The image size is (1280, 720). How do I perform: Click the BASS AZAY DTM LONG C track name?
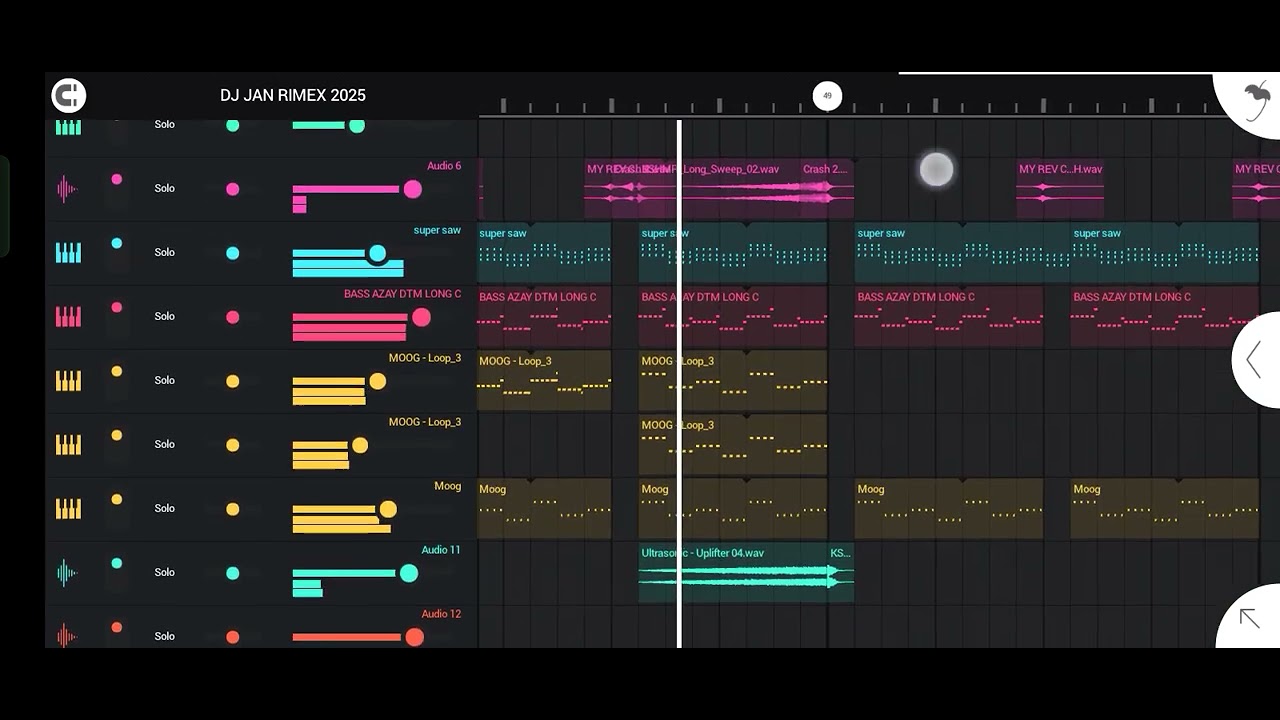[x=403, y=294]
